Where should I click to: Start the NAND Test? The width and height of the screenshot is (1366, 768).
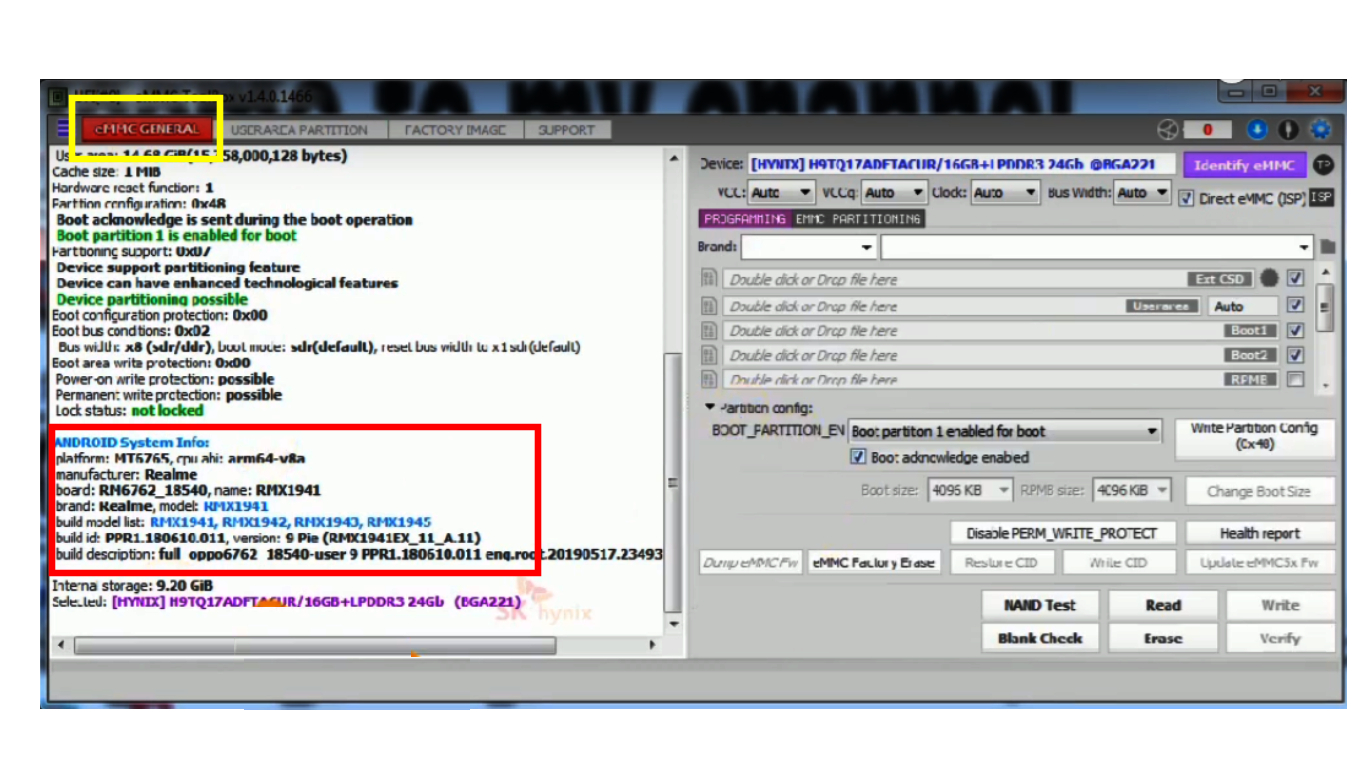1040,605
